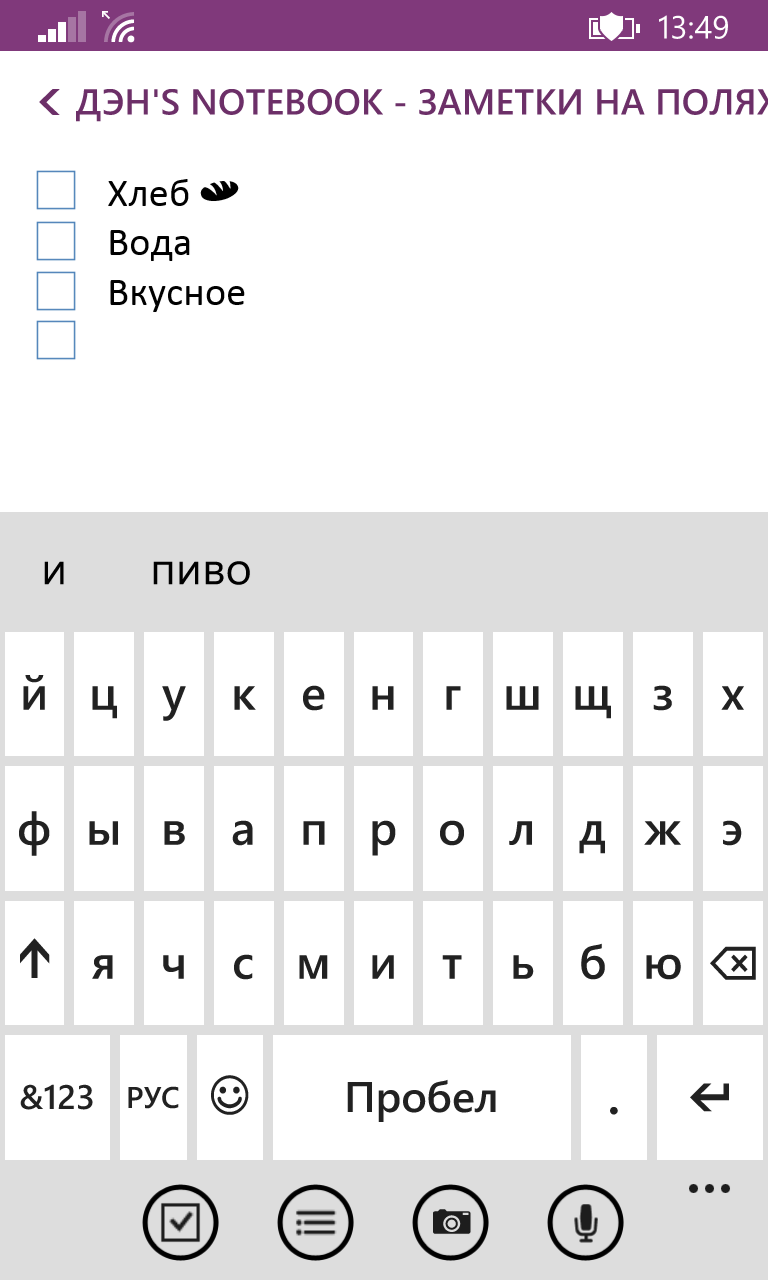Image resolution: width=768 pixels, height=1280 pixels.
Task: Tap the п key
Action: click(313, 829)
